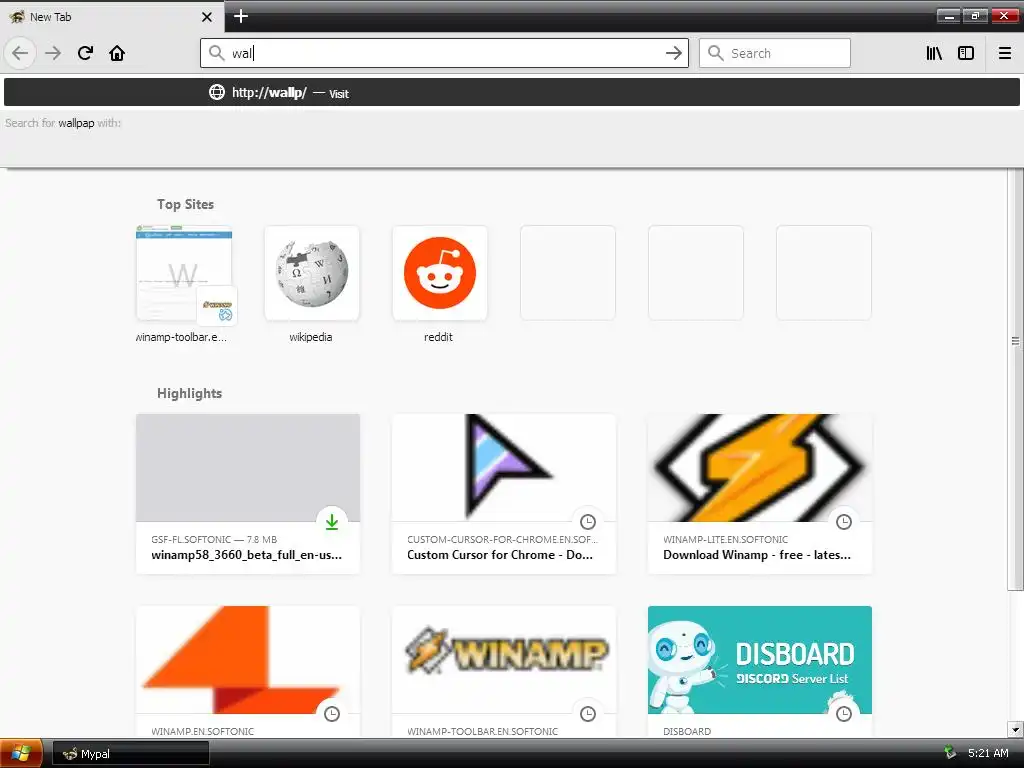Open WINAMP-TOOLBAR.EN.SOFTONIC highlight card

click(x=504, y=672)
